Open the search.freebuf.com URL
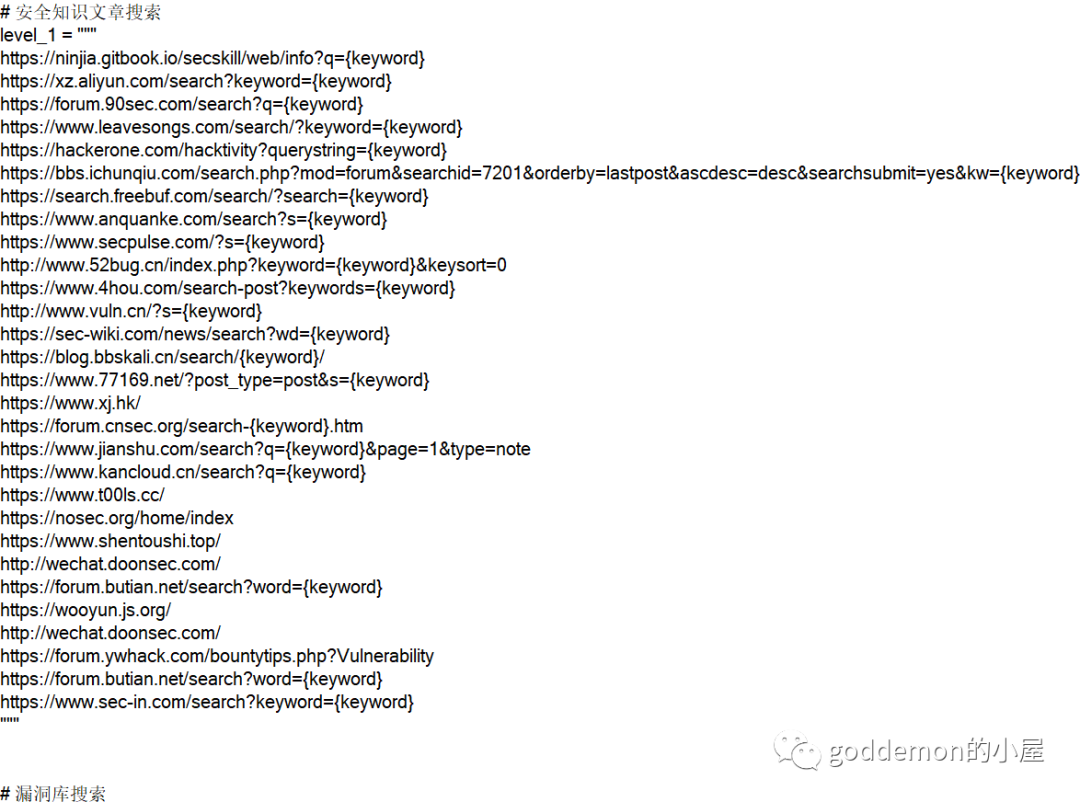This screenshot has height=802, width=1080. click(214, 196)
